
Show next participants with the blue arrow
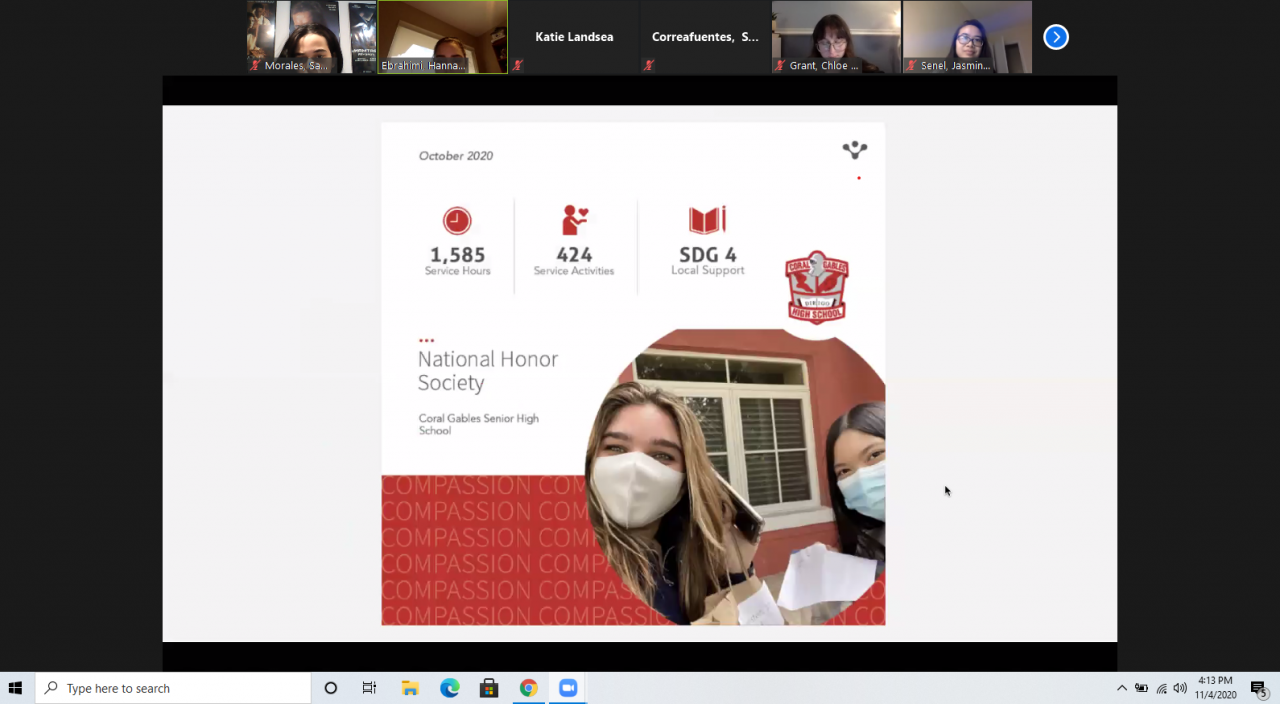click(x=1056, y=37)
